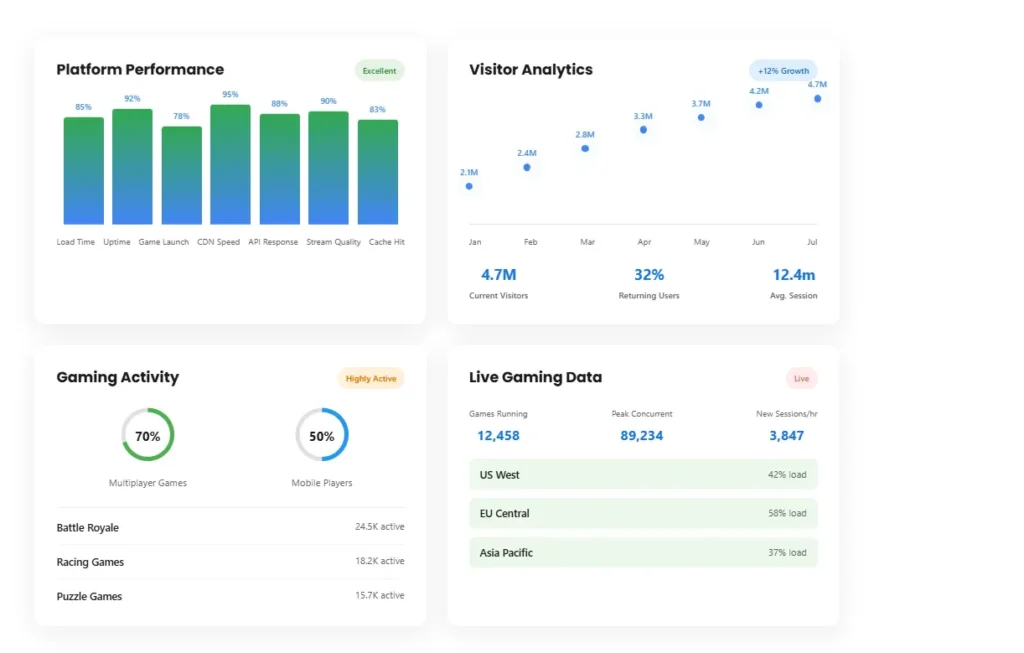Click the 70% Multiplayer Games ring

tap(148, 435)
